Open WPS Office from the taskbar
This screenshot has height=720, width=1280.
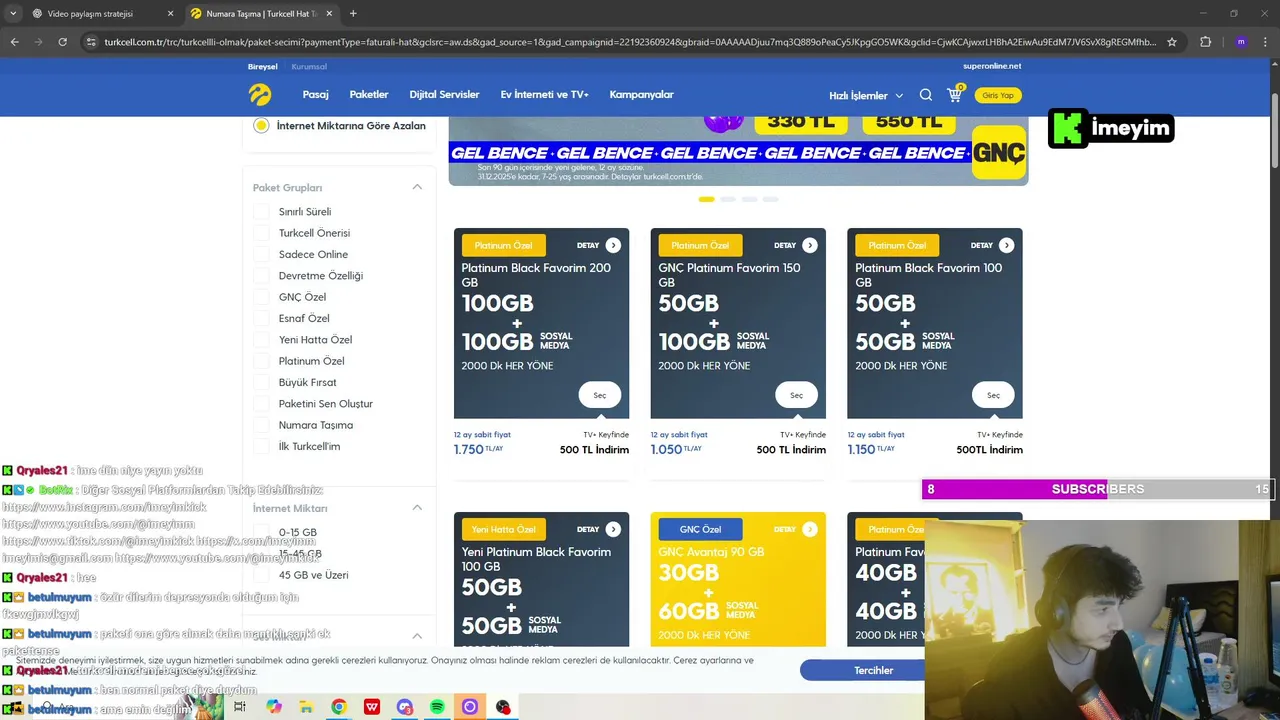point(372,707)
